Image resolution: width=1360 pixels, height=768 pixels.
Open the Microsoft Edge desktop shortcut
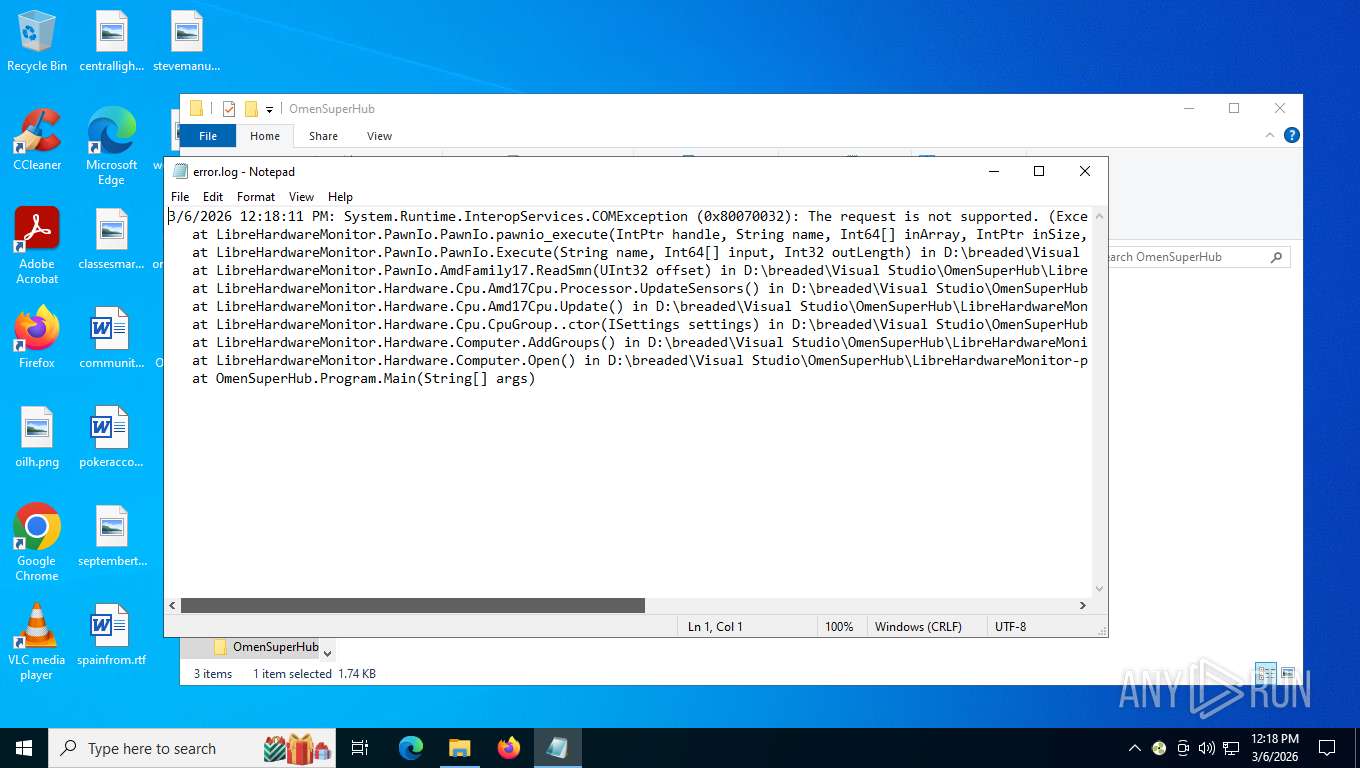click(x=111, y=146)
